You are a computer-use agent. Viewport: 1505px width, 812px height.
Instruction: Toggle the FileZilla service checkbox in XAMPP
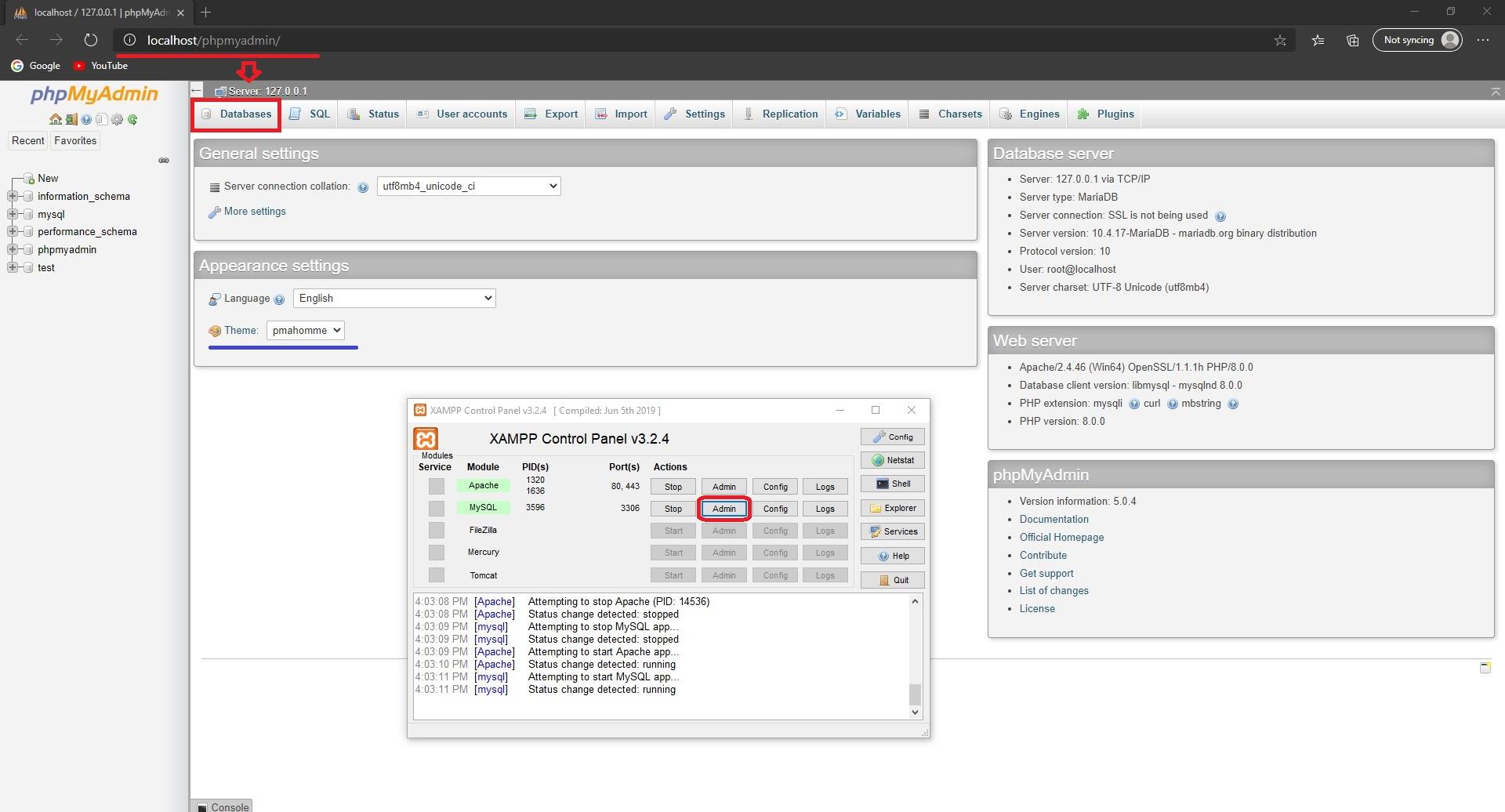(x=436, y=531)
